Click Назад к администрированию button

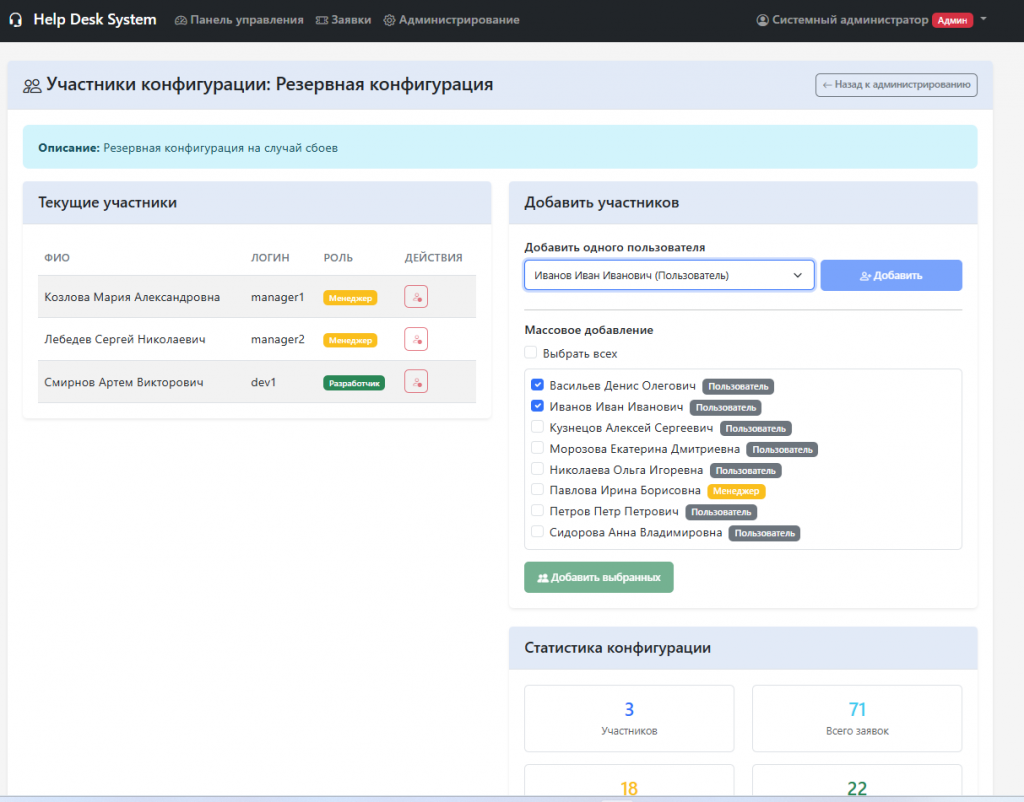[896, 85]
